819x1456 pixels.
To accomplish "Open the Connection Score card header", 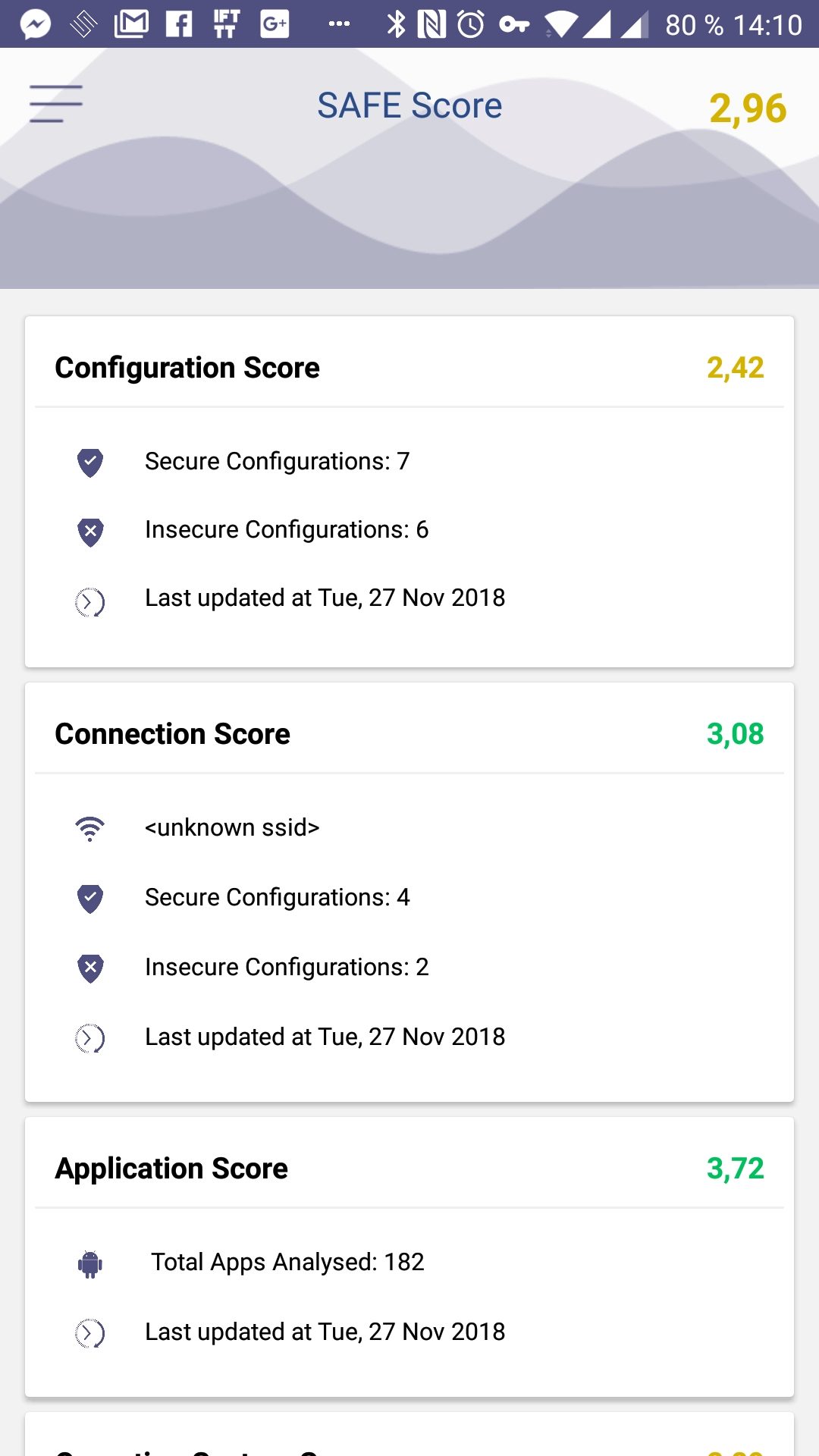I will [409, 734].
